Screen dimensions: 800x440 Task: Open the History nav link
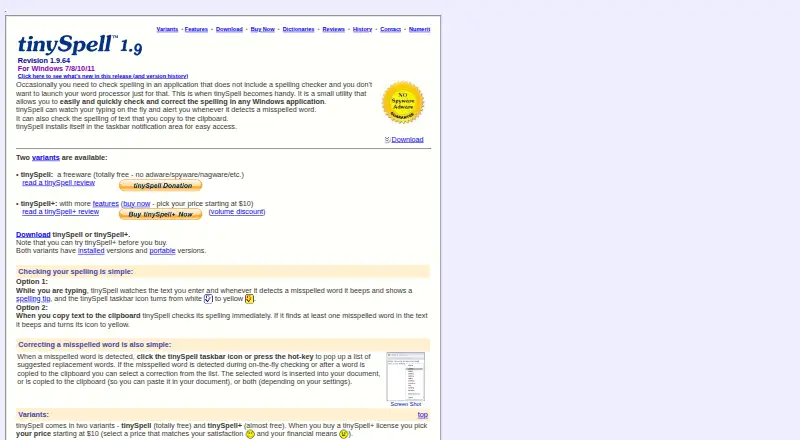(362, 29)
